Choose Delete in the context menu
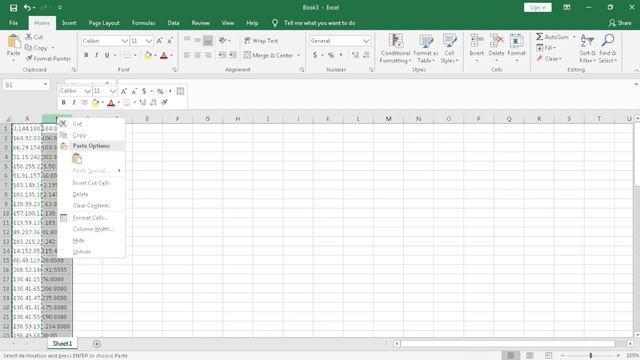The height and width of the screenshot is (360, 640). click(91, 194)
